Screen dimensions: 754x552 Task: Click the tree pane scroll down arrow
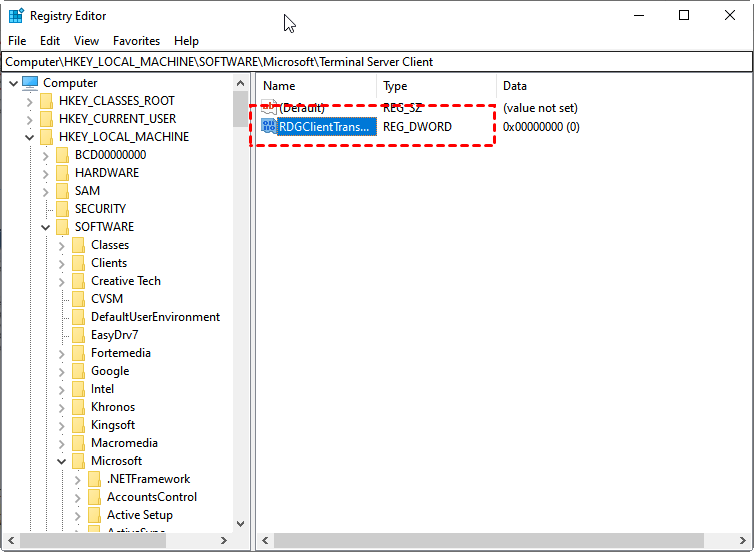(240, 524)
